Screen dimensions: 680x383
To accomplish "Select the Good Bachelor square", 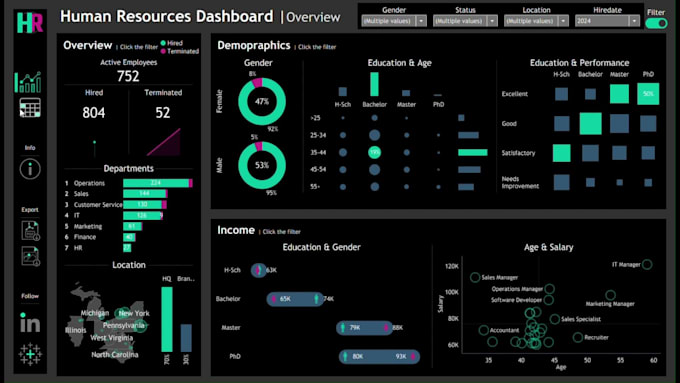I will tap(590, 123).
